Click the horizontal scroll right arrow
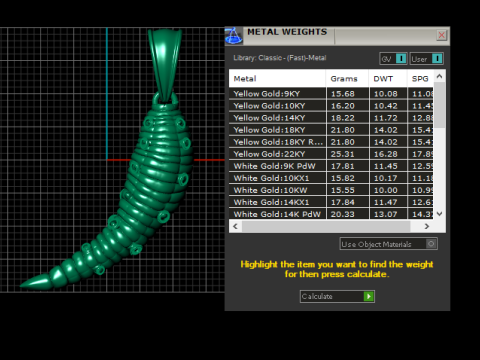The width and height of the screenshot is (480, 360). (427, 226)
